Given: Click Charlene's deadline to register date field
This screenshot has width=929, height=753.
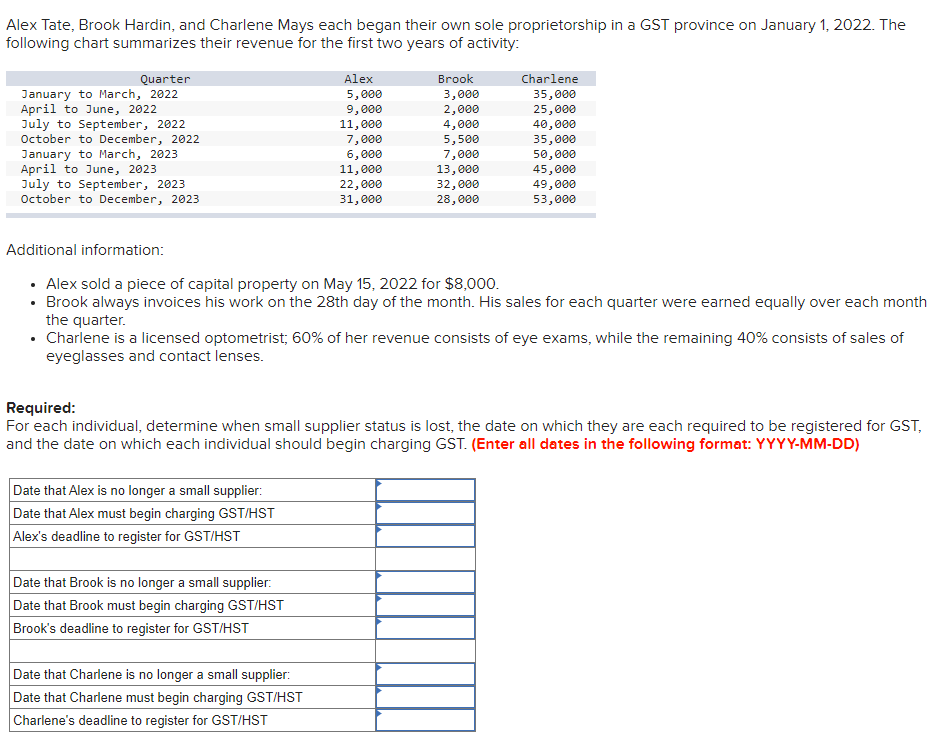Looking at the screenshot, I should click(425, 720).
